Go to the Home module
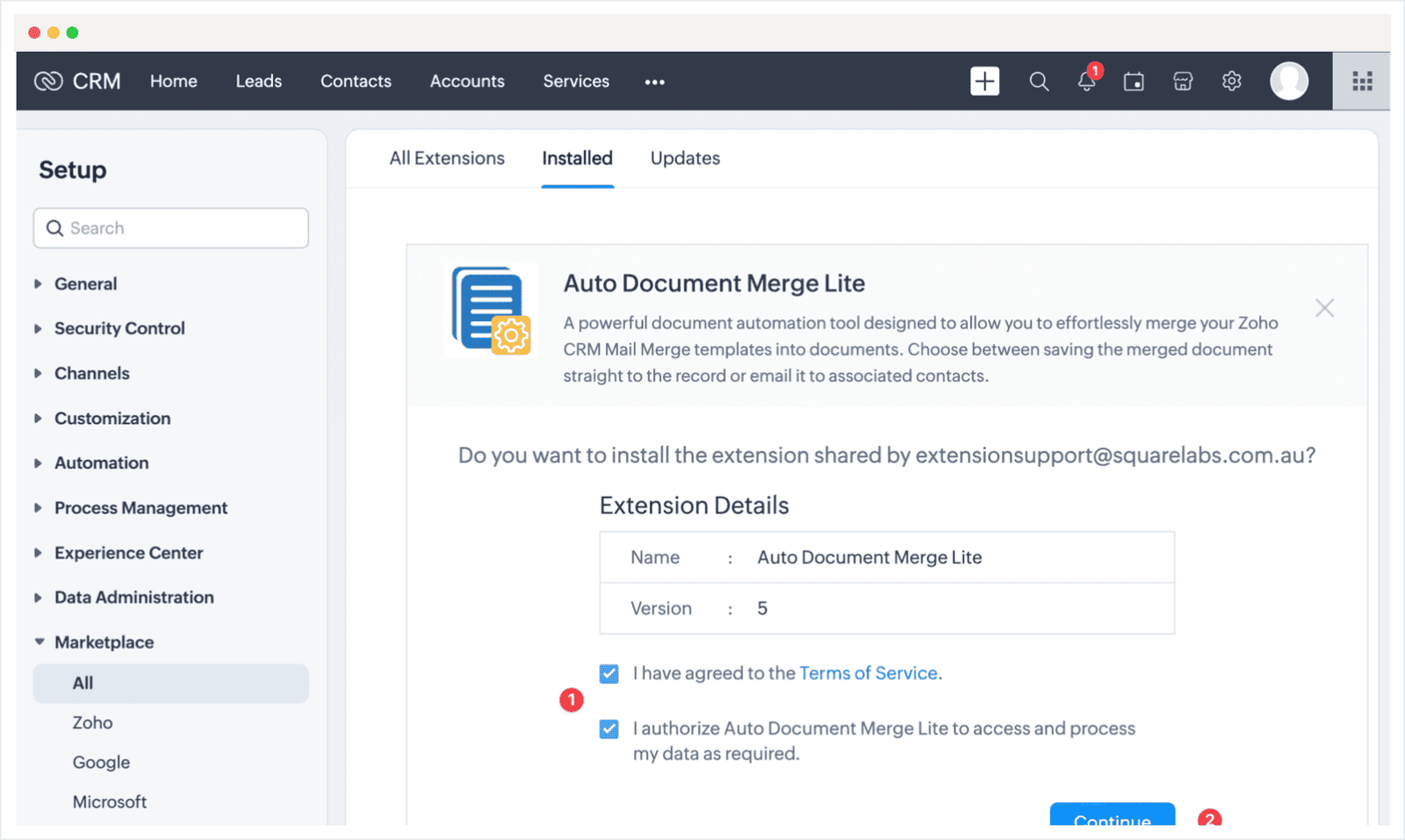The width and height of the screenshot is (1405, 840). 173,81
